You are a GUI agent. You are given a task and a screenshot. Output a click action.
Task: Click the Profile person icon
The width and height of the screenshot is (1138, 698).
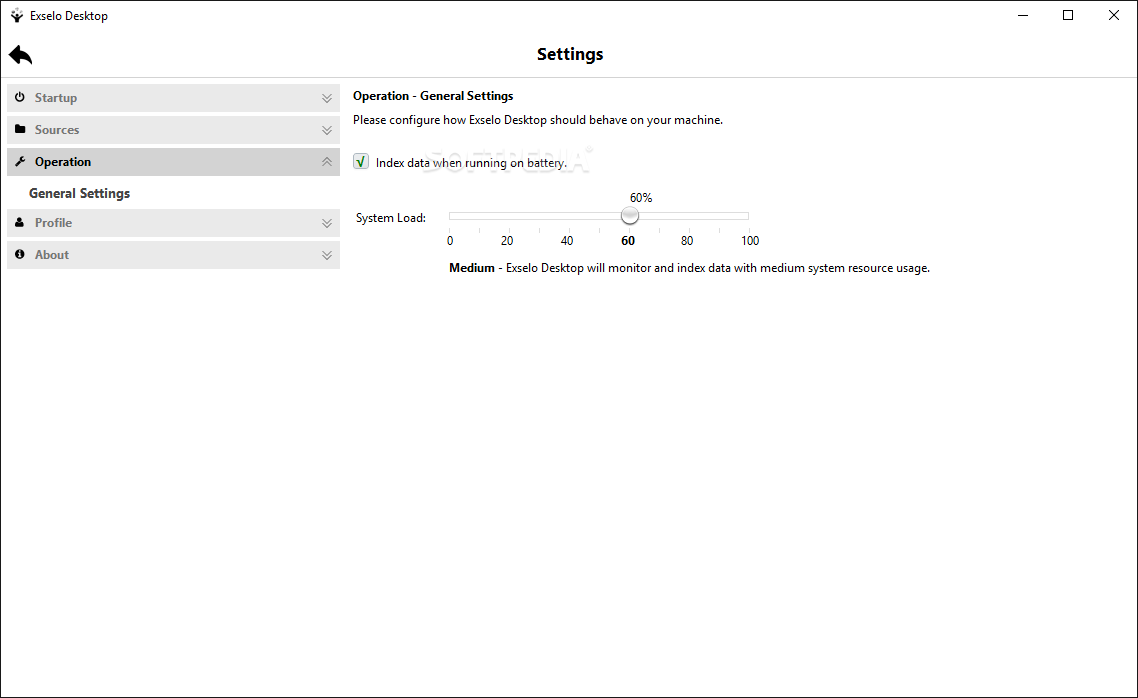[20, 222]
